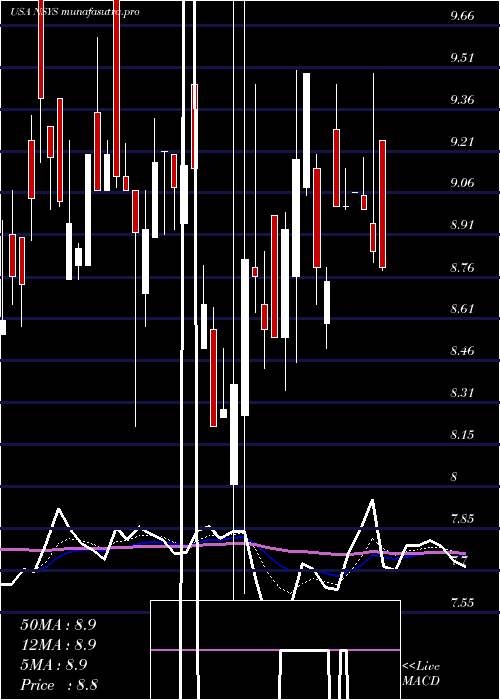Click the 8.76 price axis label
Viewport: 500px width, 700px height.
point(462,267)
